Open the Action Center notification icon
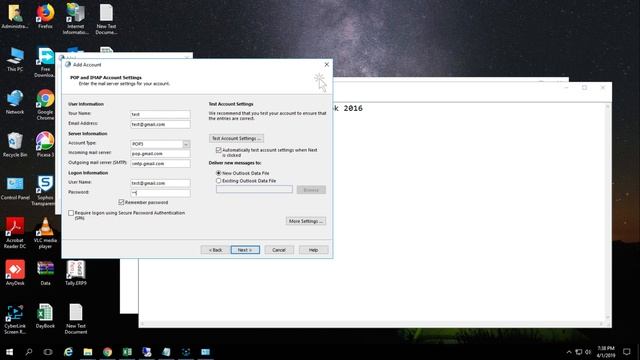The width and height of the screenshot is (640, 360). point(627,352)
